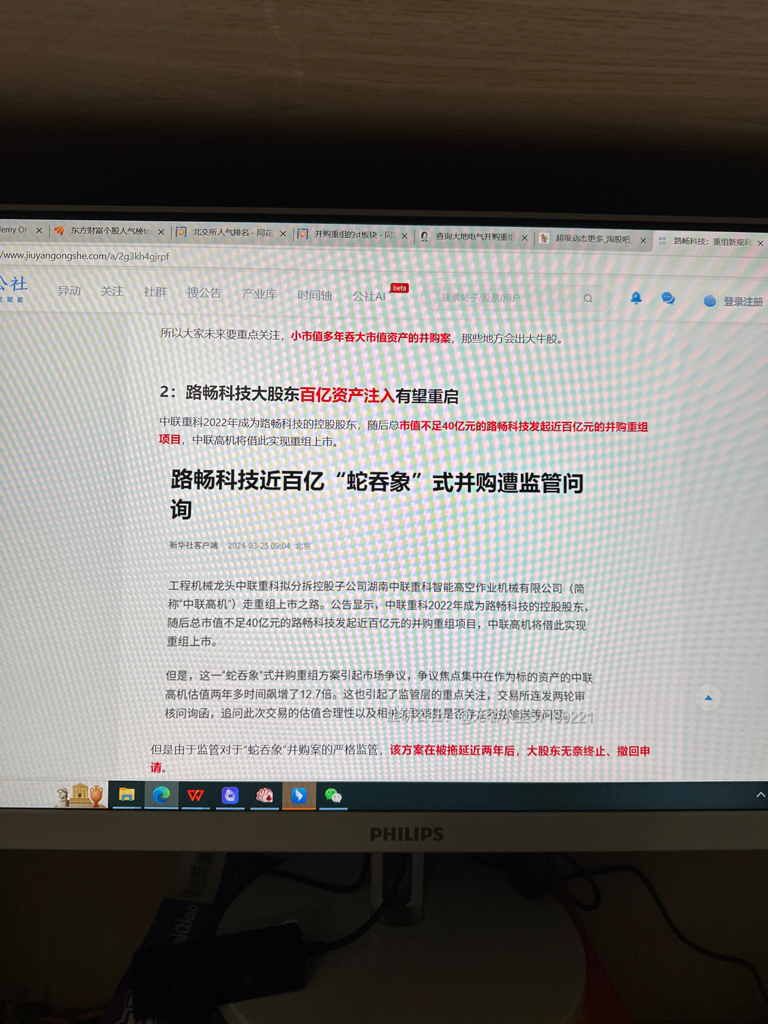
Task: Click the source label 新华社客户端
Action: (x=193, y=545)
